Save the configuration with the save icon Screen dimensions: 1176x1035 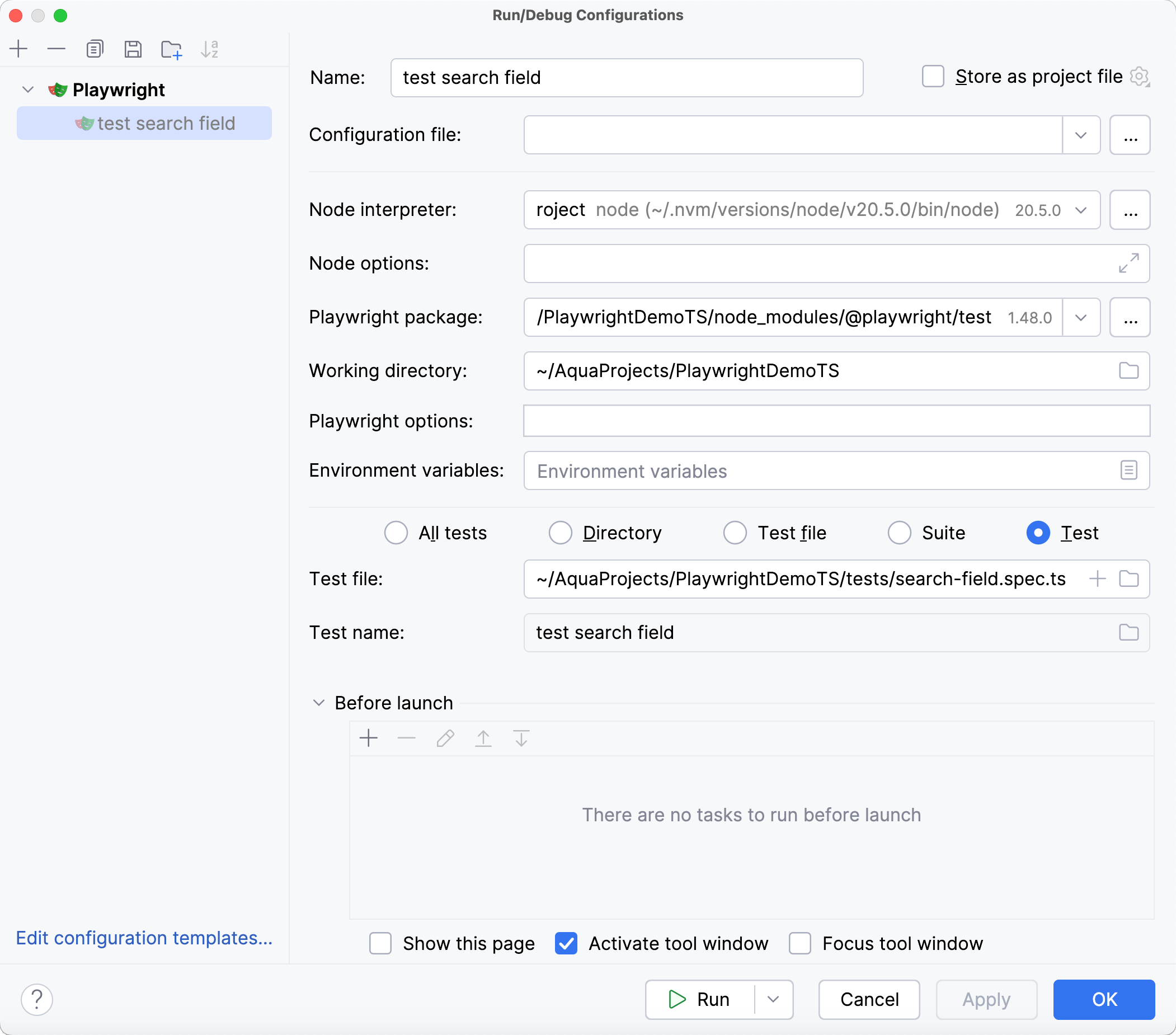133,49
